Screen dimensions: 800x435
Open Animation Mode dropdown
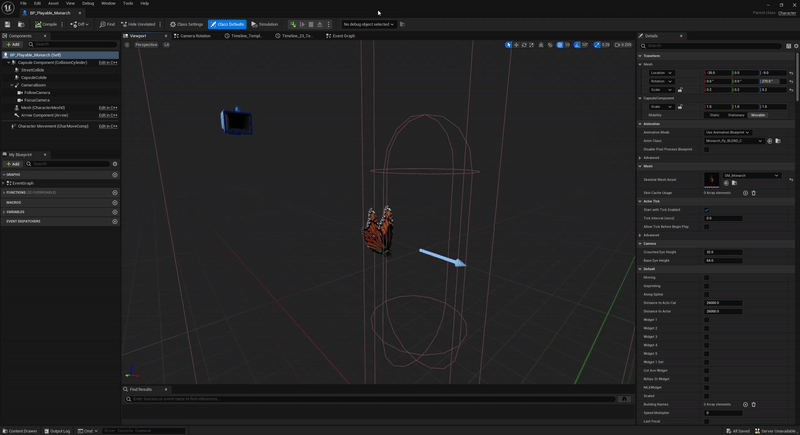pyautogui.click(x=727, y=133)
